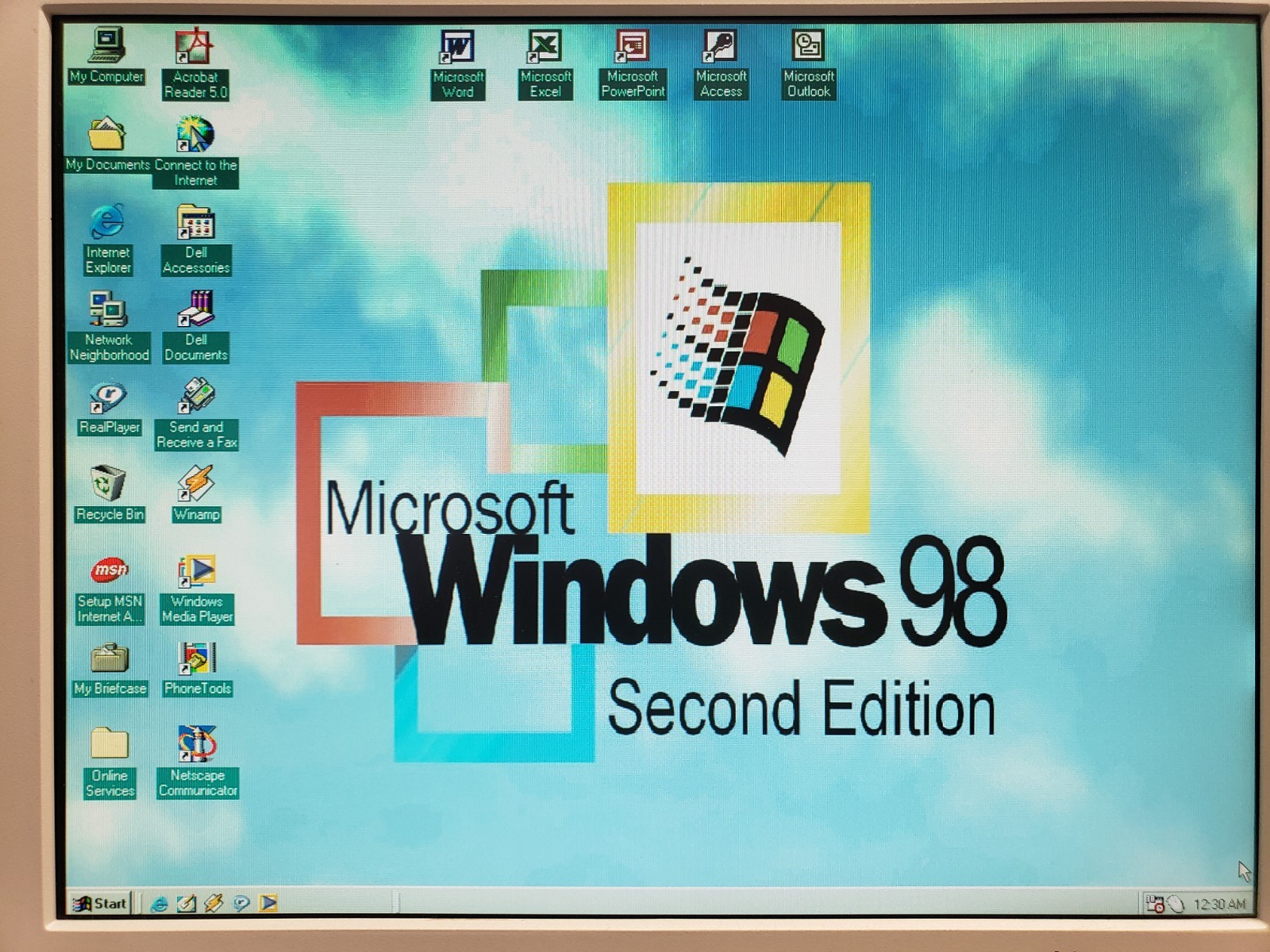The width and height of the screenshot is (1270, 952).
Task: Click Task Scheduler icon in system tray
Action: [x=1156, y=904]
